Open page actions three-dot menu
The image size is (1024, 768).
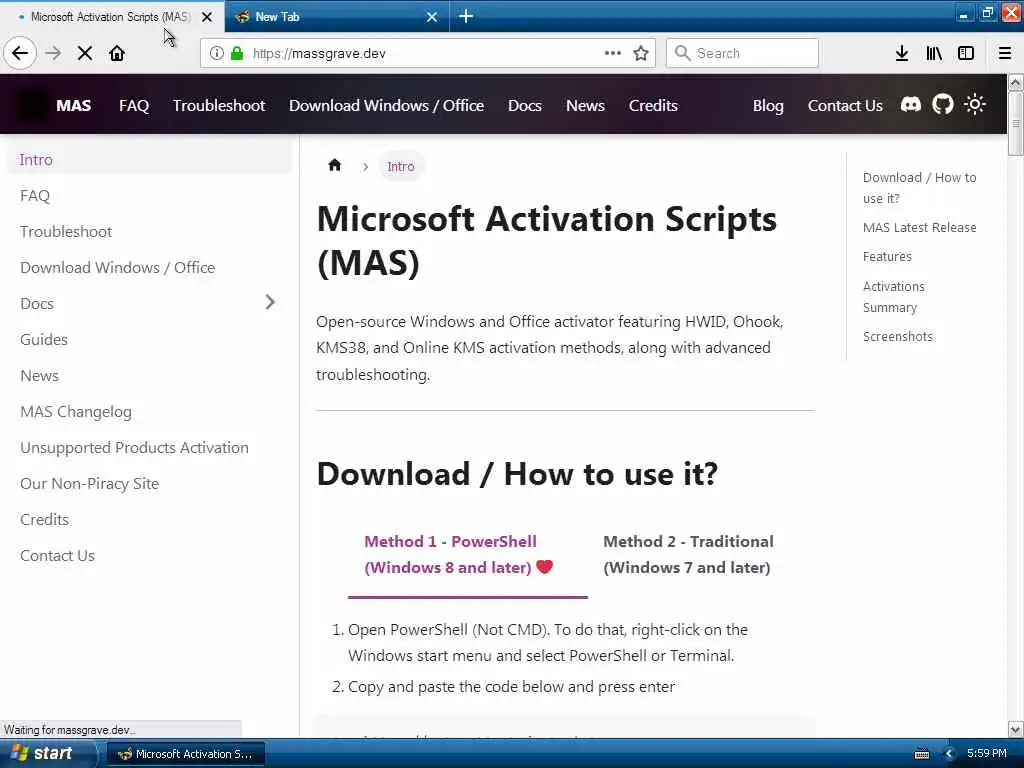[613, 53]
